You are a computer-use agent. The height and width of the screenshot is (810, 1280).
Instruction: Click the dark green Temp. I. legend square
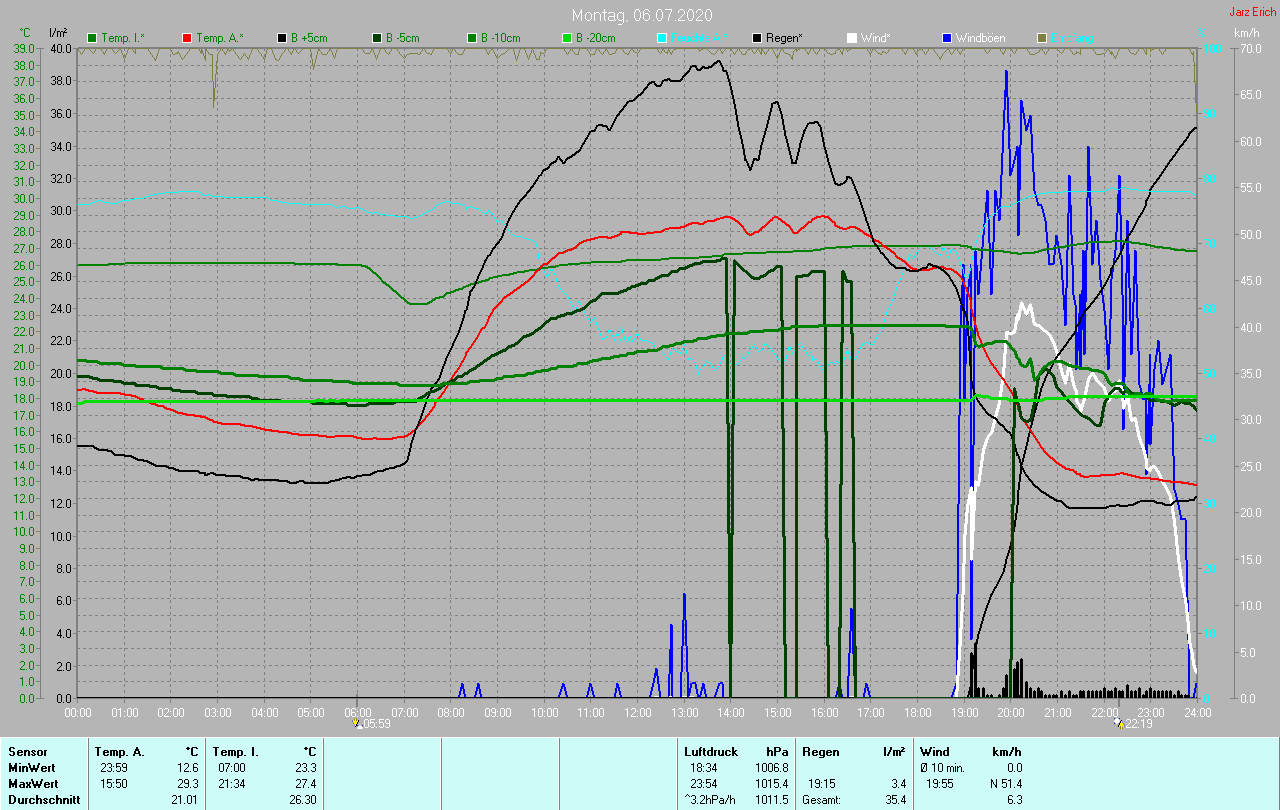93,38
